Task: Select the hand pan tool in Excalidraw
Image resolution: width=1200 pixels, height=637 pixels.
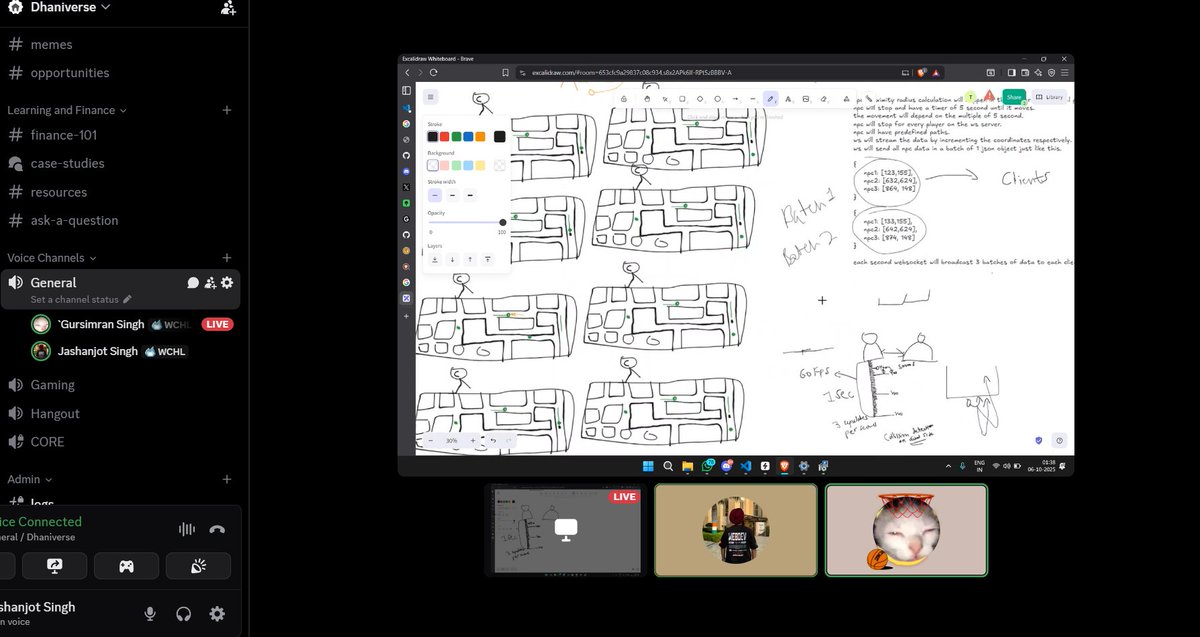Action: coord(648,99)
